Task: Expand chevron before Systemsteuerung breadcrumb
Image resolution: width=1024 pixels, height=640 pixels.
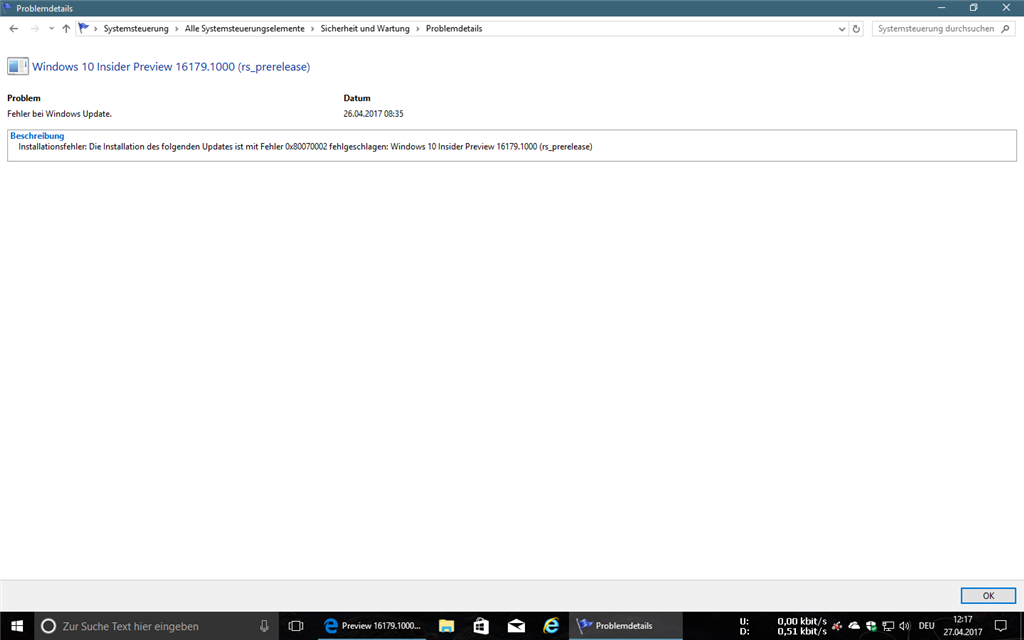Action: point(95,29)
